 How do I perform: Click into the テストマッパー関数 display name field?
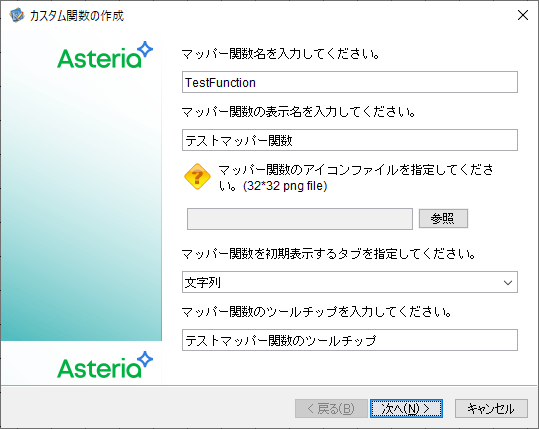click(350, 140)
